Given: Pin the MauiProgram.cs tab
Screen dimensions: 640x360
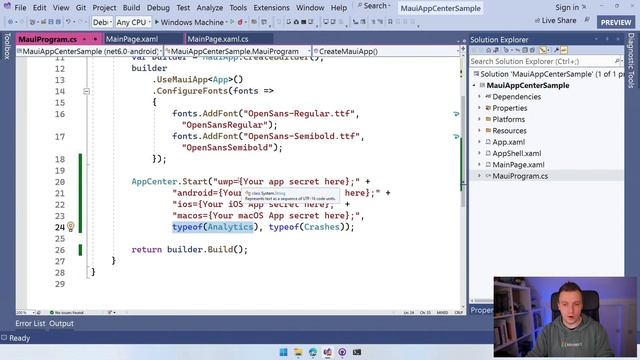Looking at the screenshot, I should pos(84,39).
